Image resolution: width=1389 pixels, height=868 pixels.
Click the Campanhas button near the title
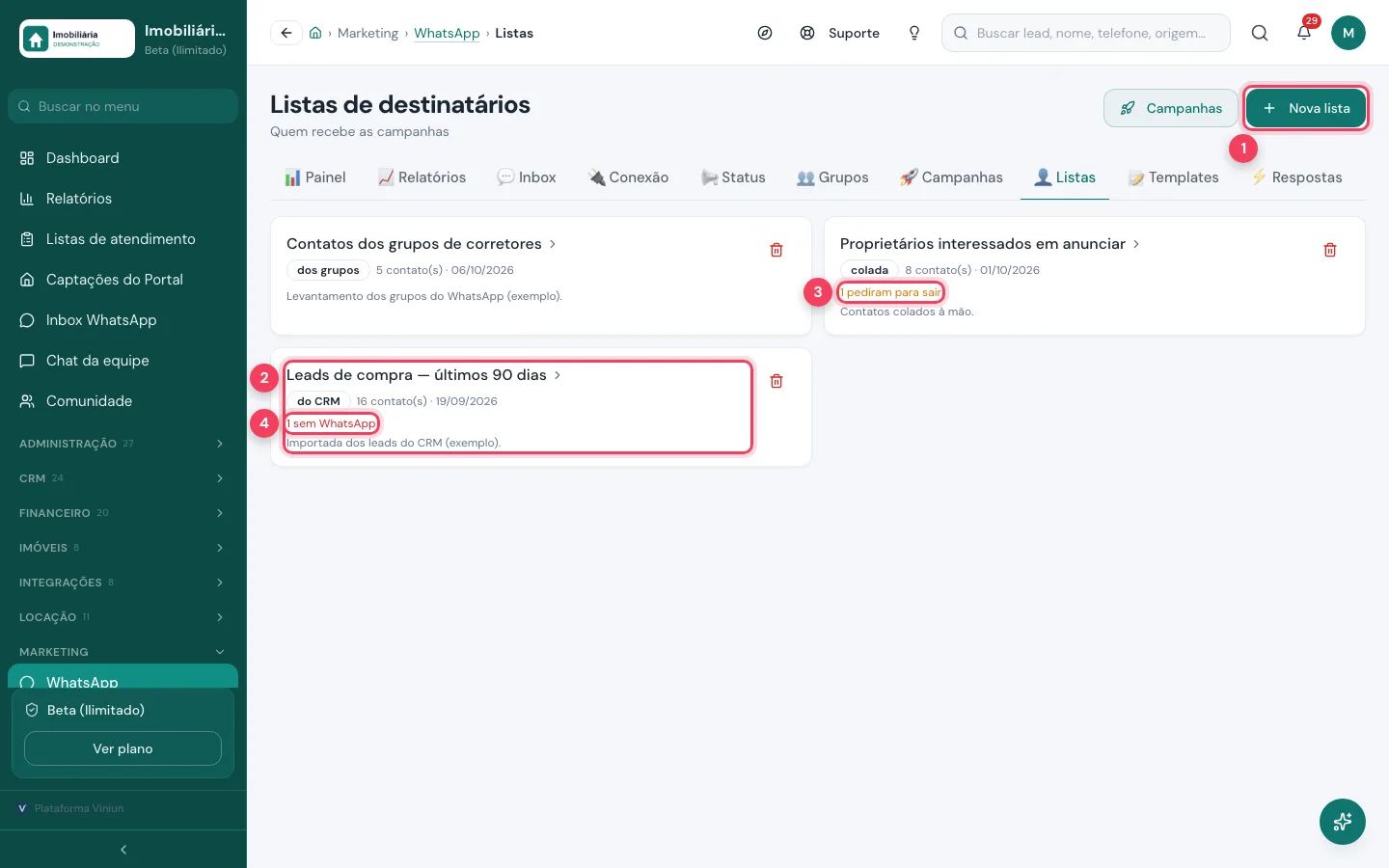1171,108
